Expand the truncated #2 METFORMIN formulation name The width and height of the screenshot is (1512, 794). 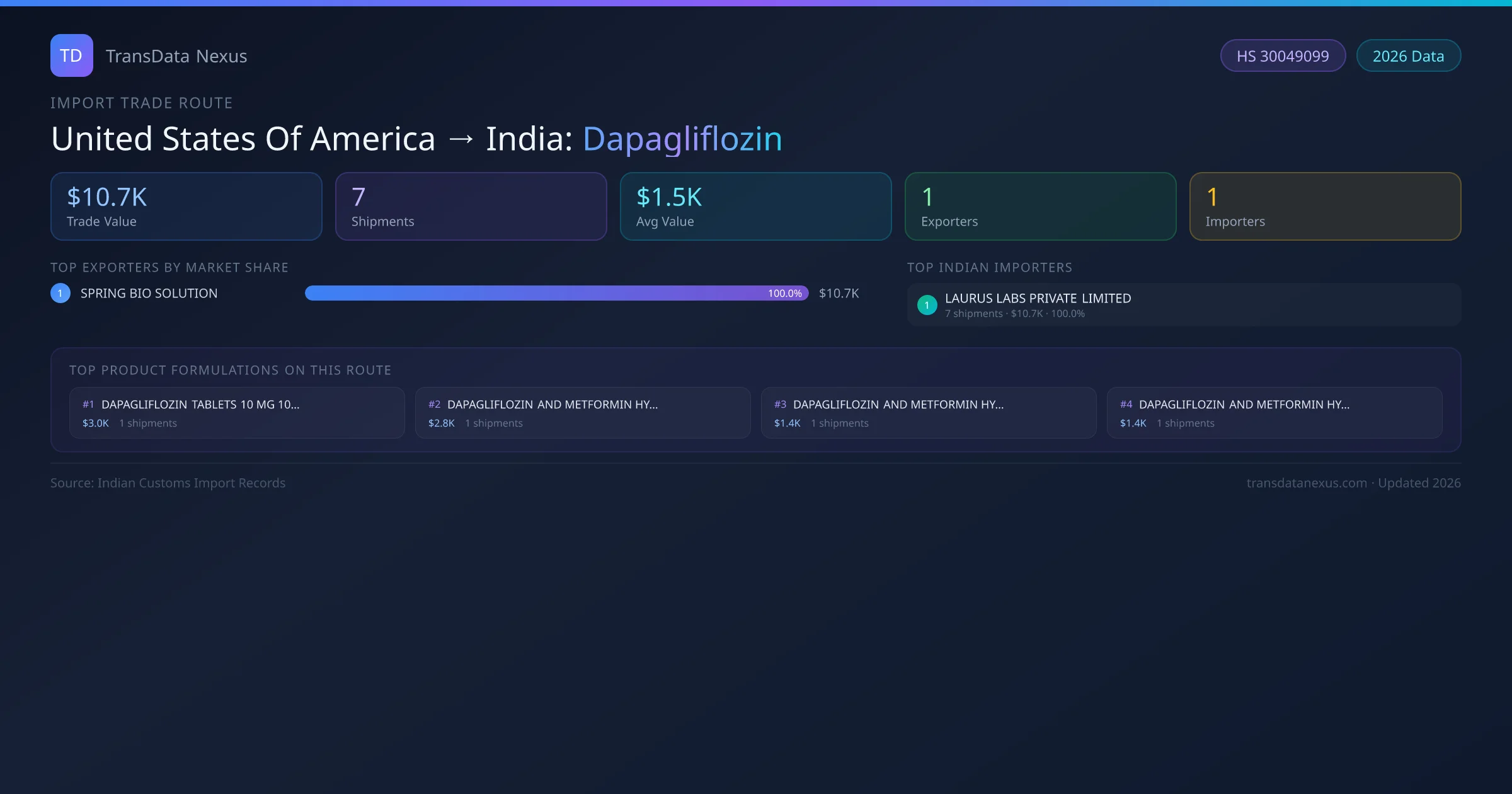click(x=552, y=404)
